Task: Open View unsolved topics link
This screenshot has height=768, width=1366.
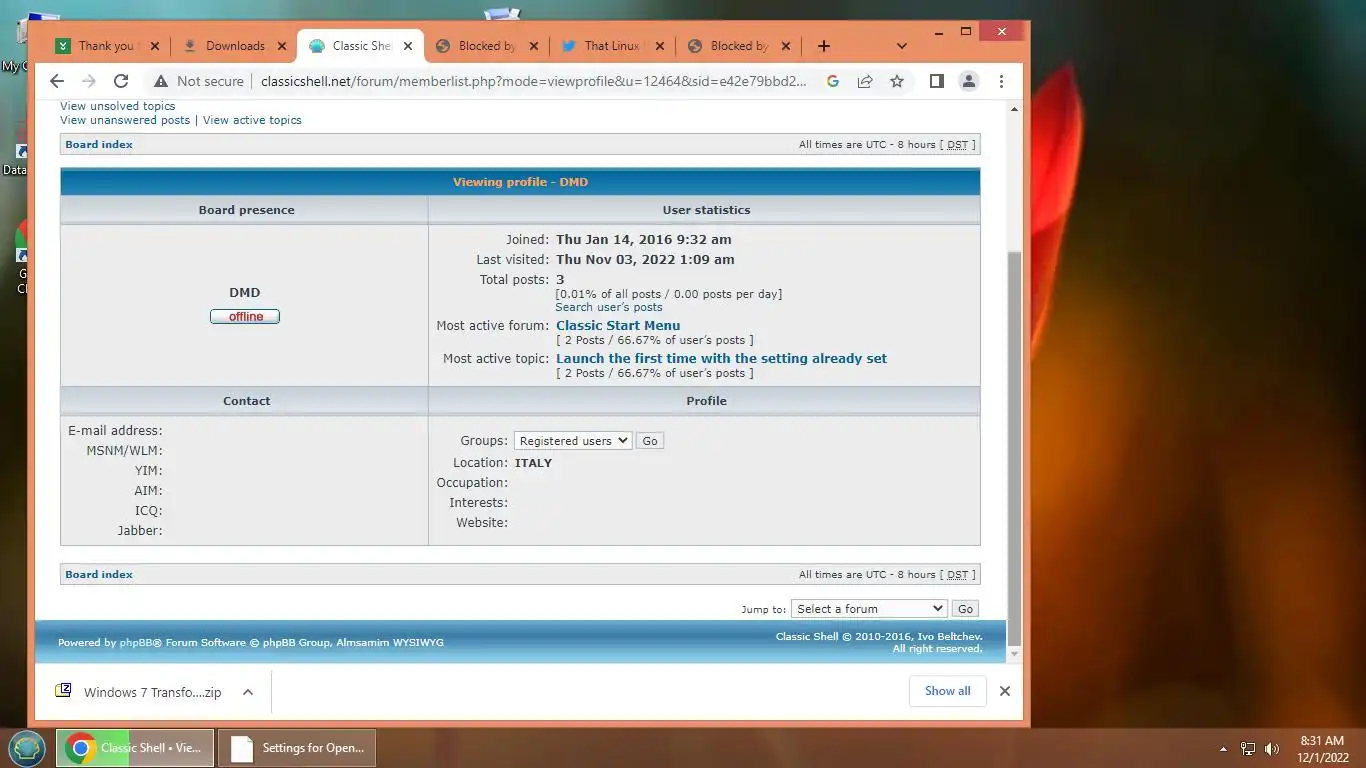Action: [x=117, y=106]
